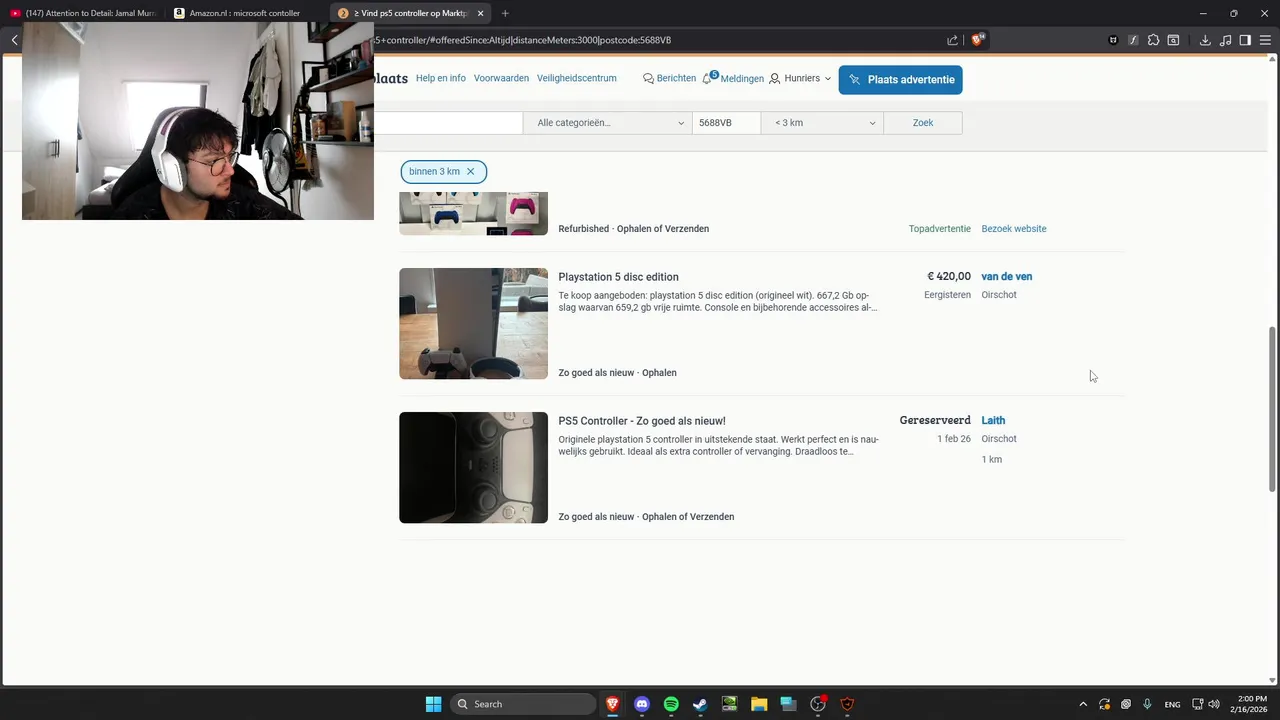Viewport: 1280px width, 720px height.
Task: Click Bezoek website link on top ad
Action: pos(1014,229)
